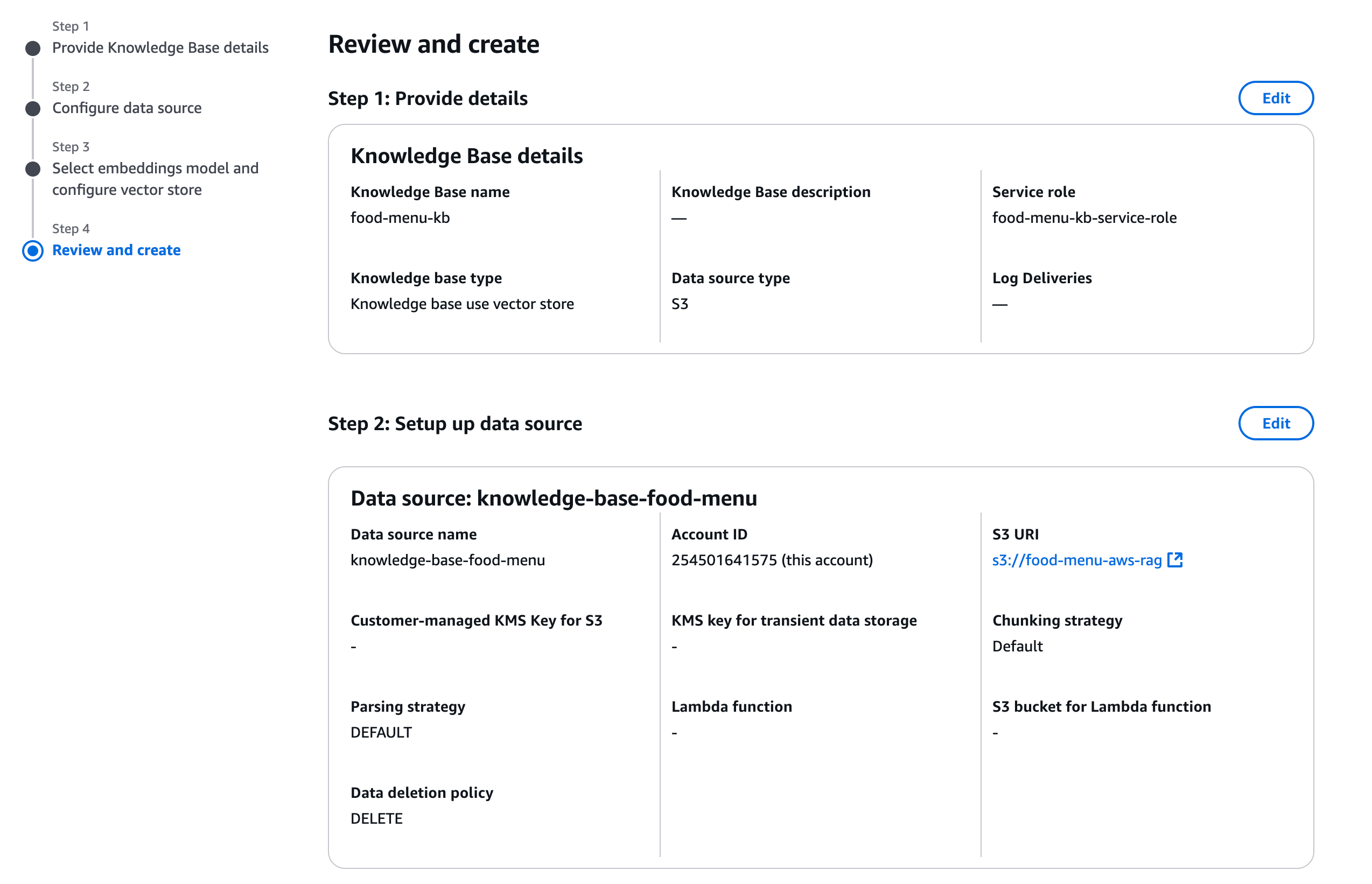The height and width of the screenshot is (884, 1372).
Task: Click the food-menu-kb name value
Action: click(x=400, y=218)
